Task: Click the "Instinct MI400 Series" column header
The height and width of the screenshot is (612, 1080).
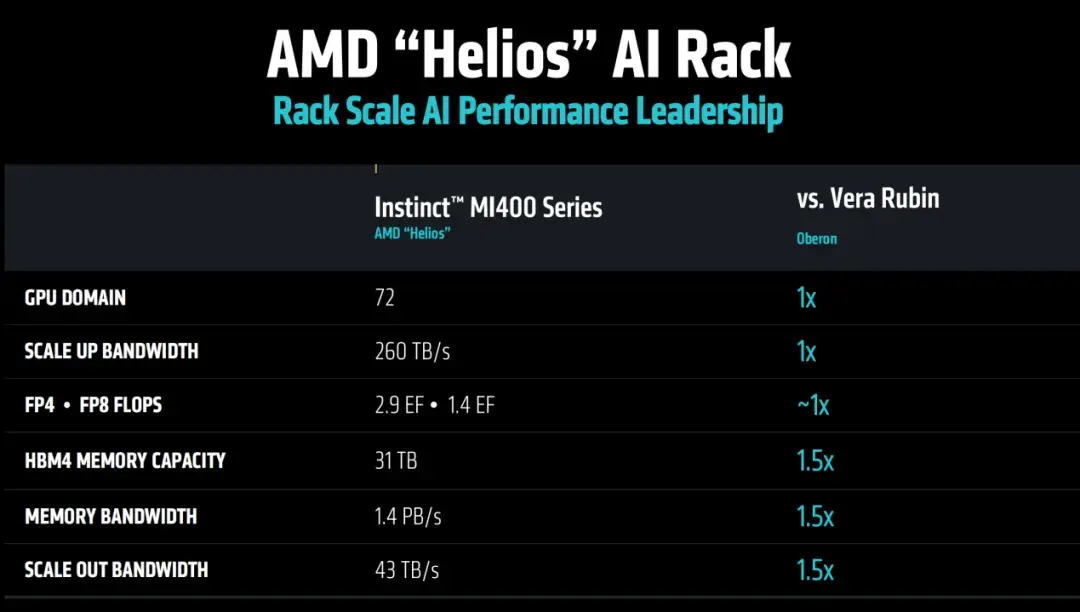Action: (488, 207)
